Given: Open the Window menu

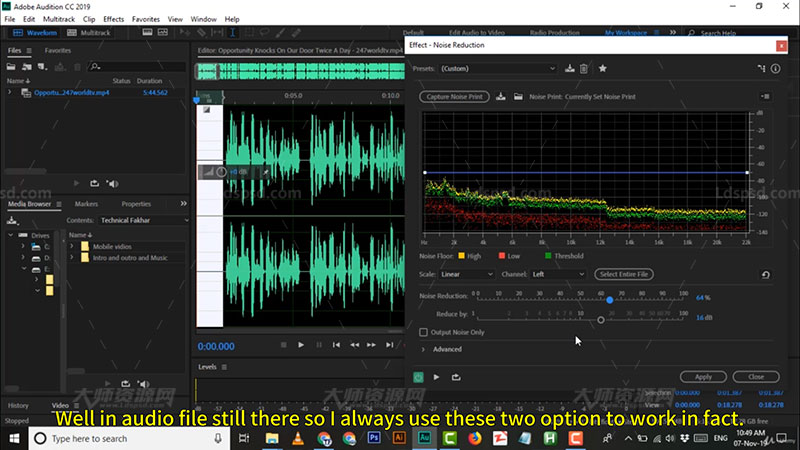Looking at the screenshot, I should (x=203, y=19).
